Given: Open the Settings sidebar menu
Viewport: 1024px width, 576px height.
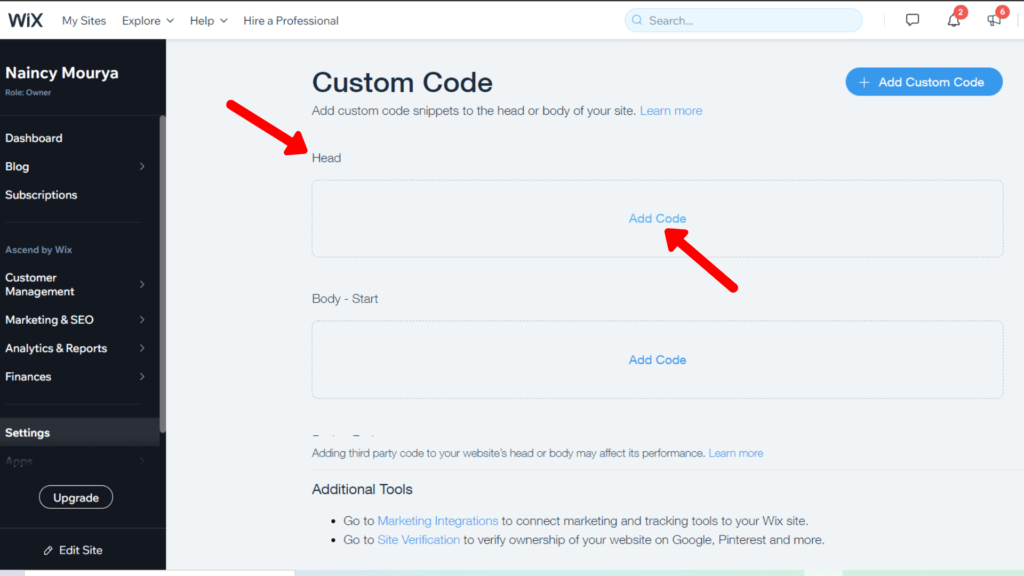Looking at the screenshot, I should (28, 432).
